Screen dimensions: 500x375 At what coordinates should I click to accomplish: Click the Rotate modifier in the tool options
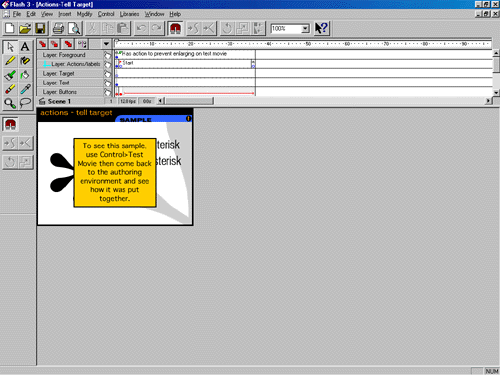pos(10,162)
